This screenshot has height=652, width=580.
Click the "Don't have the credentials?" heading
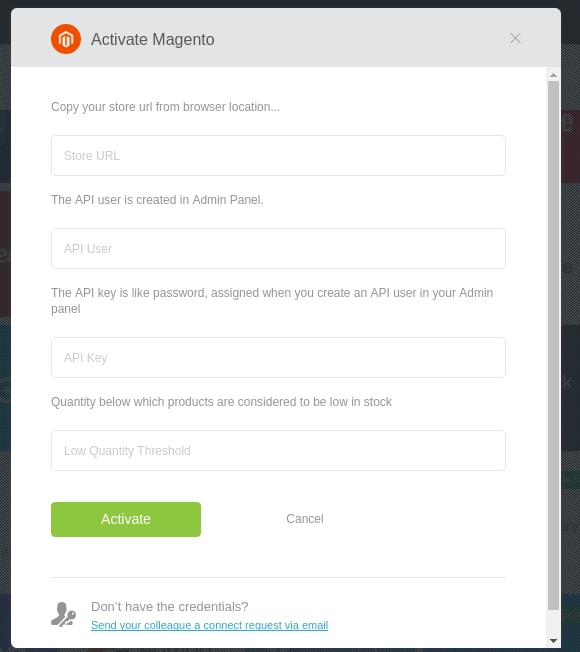pyautogui.click(x=170, y=607)
